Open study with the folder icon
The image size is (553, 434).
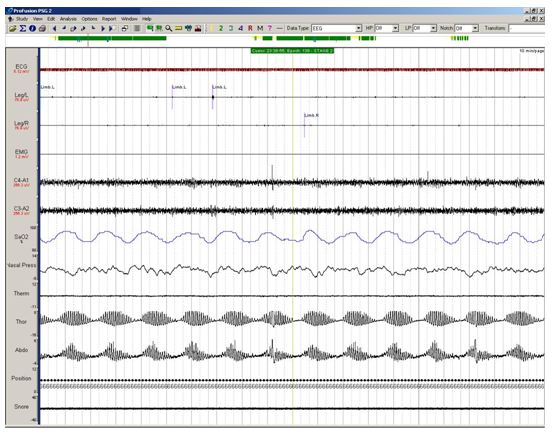[13, 29]
